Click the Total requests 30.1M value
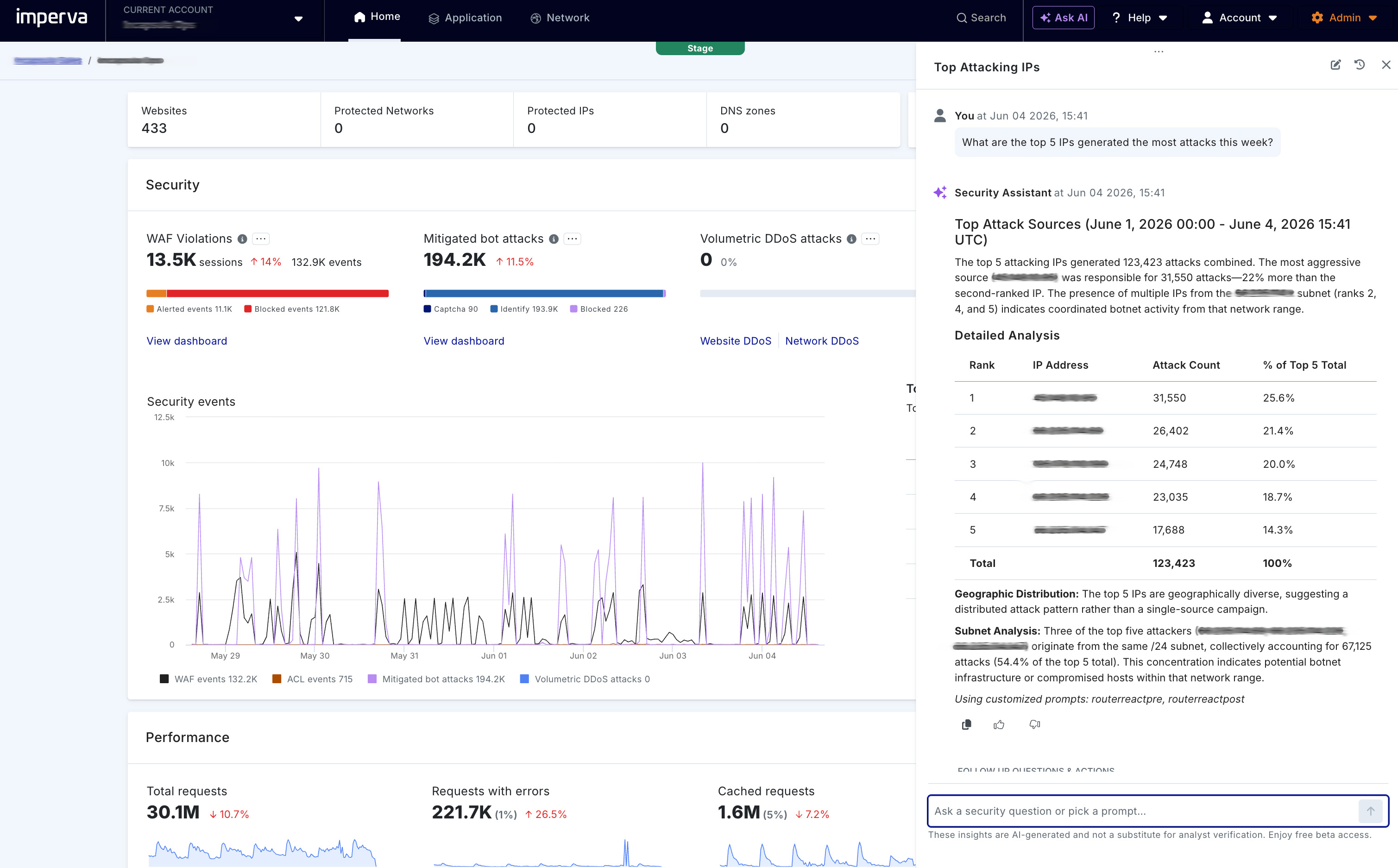This screenshot has height=868, width=1398. tap(173, 812)
